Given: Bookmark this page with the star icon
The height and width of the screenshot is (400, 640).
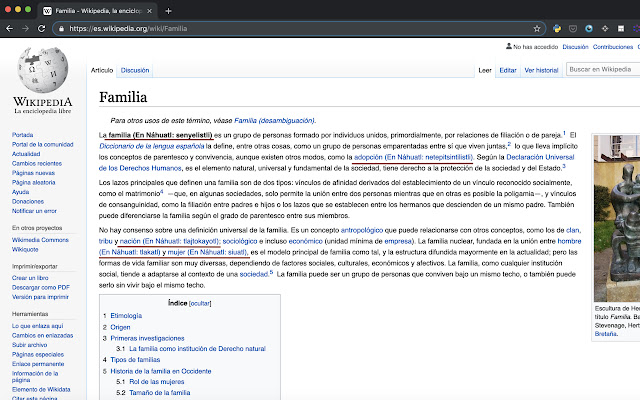Looking at the screenshot, I should click(x=537, y=29).
